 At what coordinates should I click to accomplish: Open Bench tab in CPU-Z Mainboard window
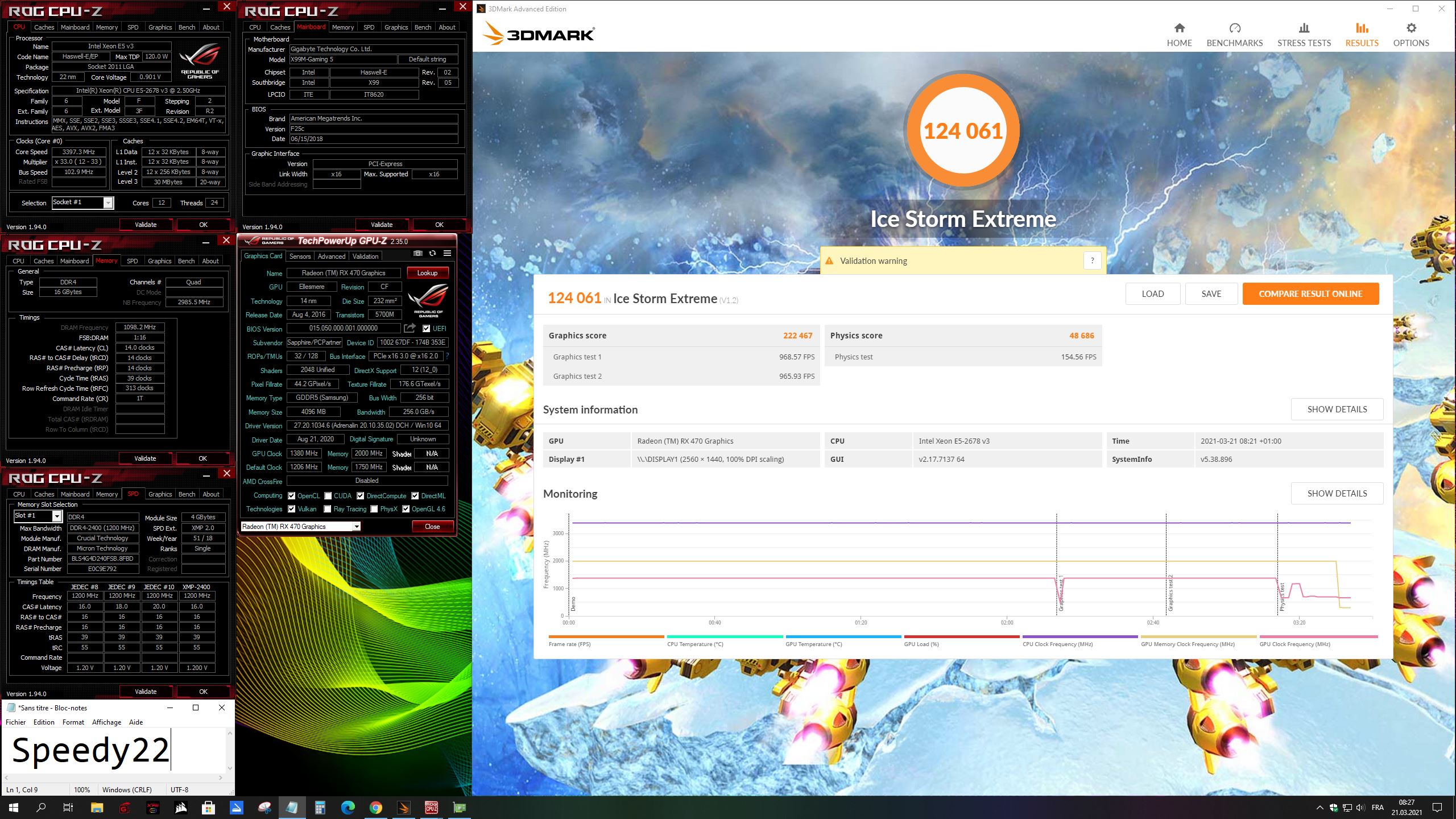click(423, 27)
